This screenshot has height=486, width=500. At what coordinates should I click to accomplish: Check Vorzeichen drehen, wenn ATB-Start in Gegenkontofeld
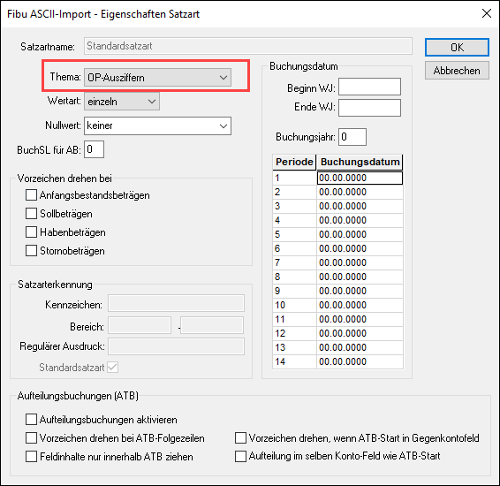click(x=241, y=438)
